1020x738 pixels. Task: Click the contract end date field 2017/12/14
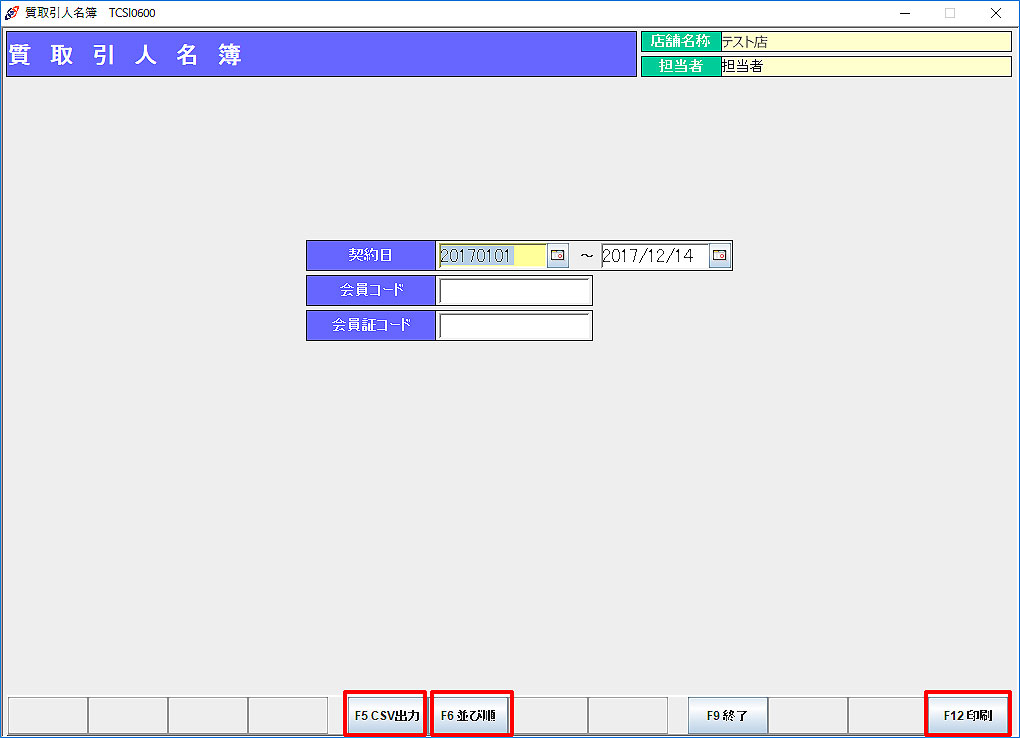pos(654,256)
